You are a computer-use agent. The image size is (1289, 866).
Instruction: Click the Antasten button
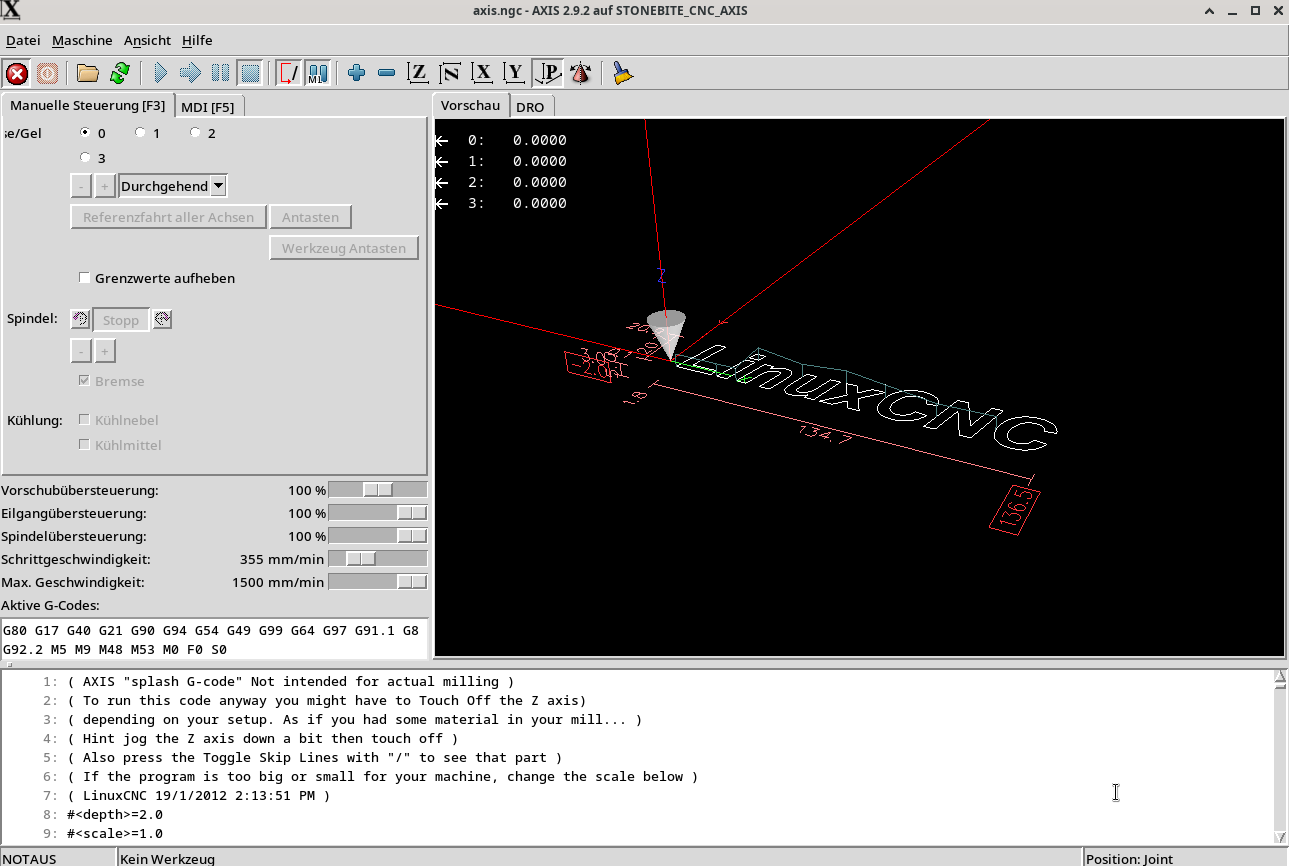(310, 217)
